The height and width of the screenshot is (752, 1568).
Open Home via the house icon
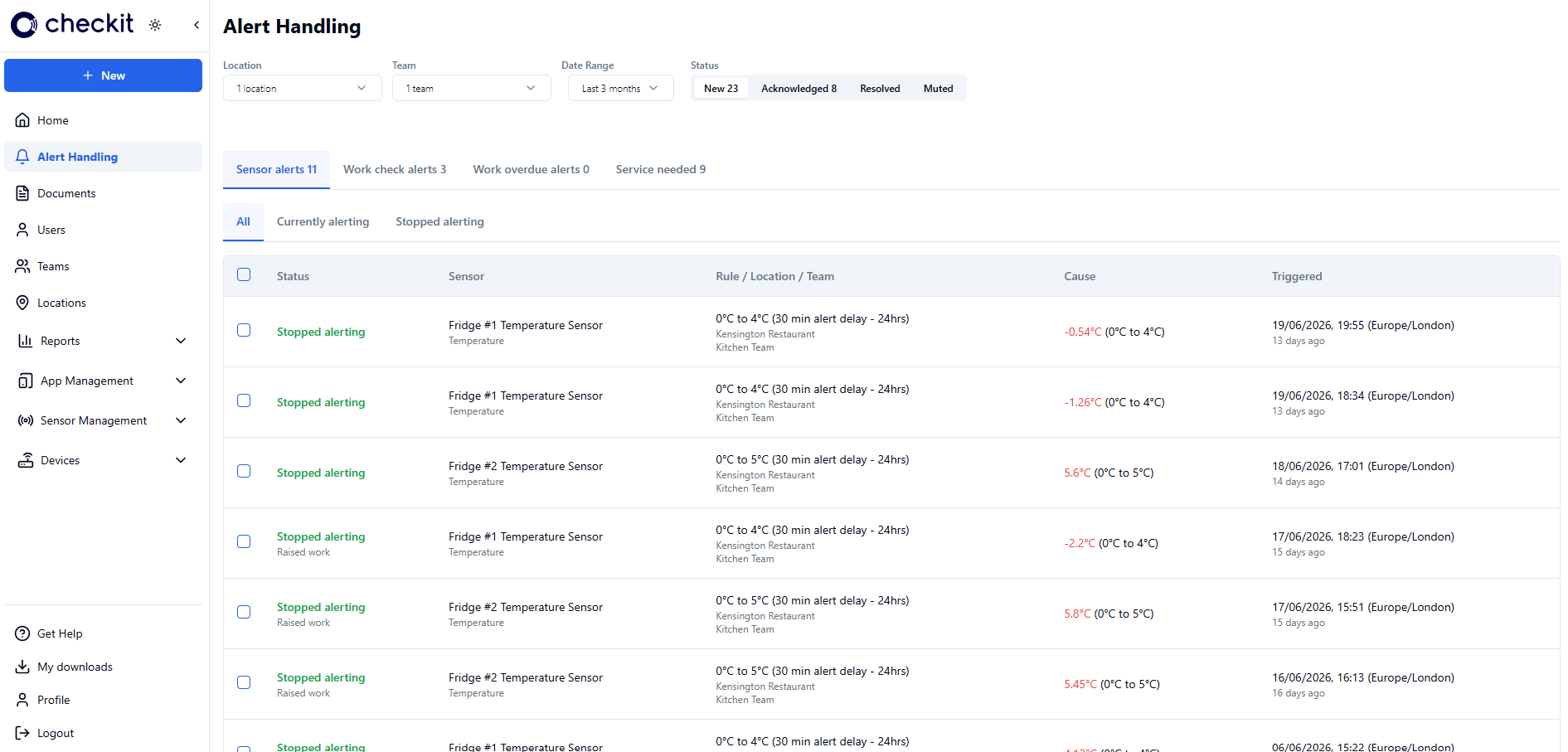[x=22, y=120]
